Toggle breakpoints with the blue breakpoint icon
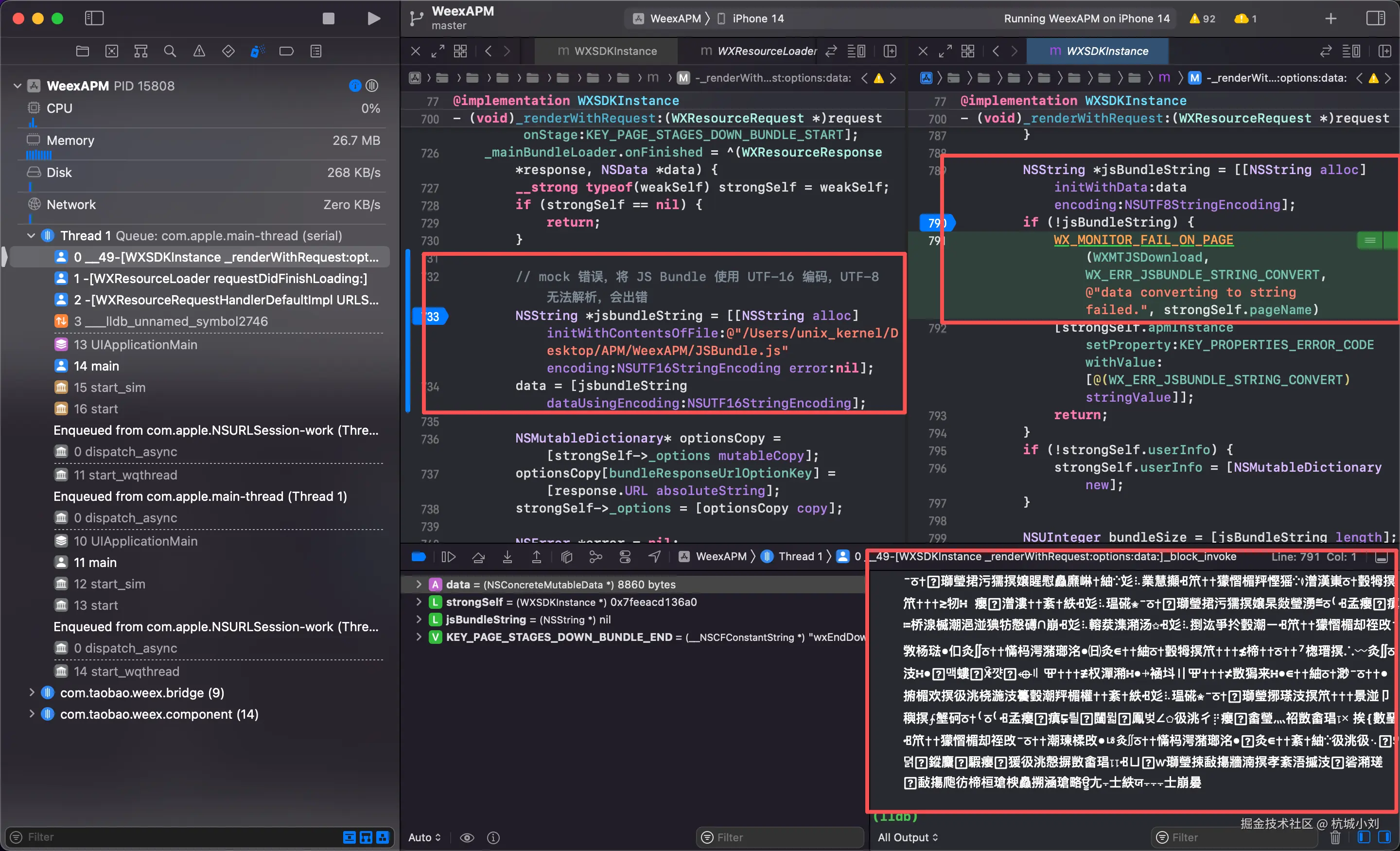The image size is (1400, 851). tap(419, 556)
